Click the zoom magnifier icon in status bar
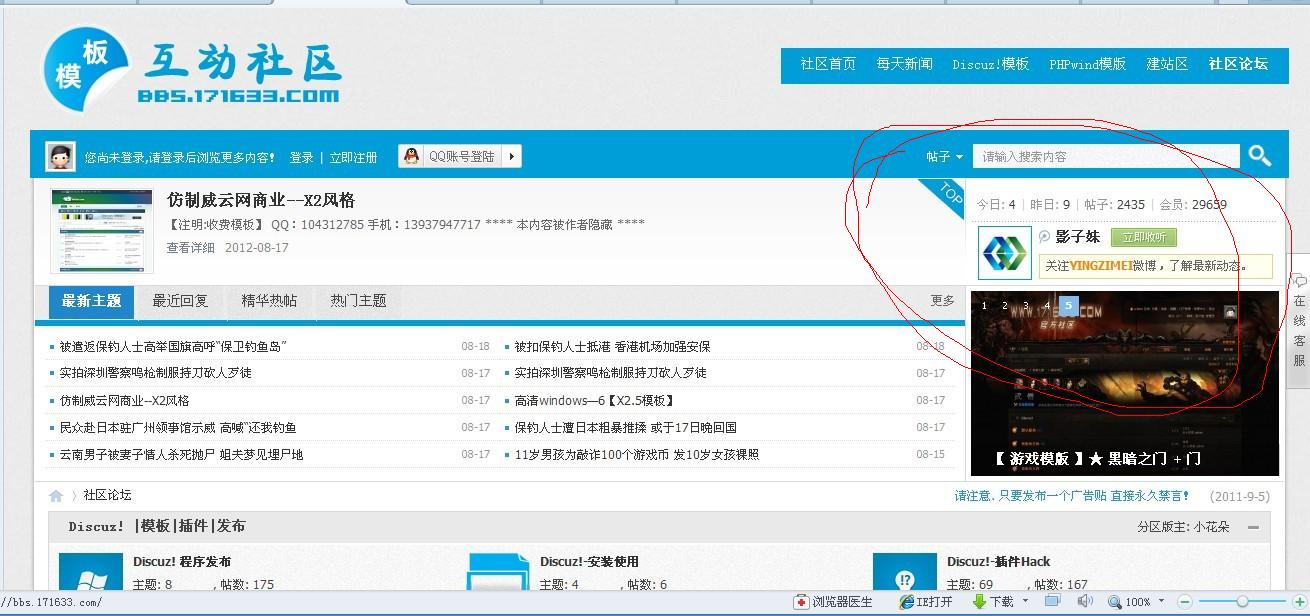The image size is (1310, 616). [x=1113, y=602]
